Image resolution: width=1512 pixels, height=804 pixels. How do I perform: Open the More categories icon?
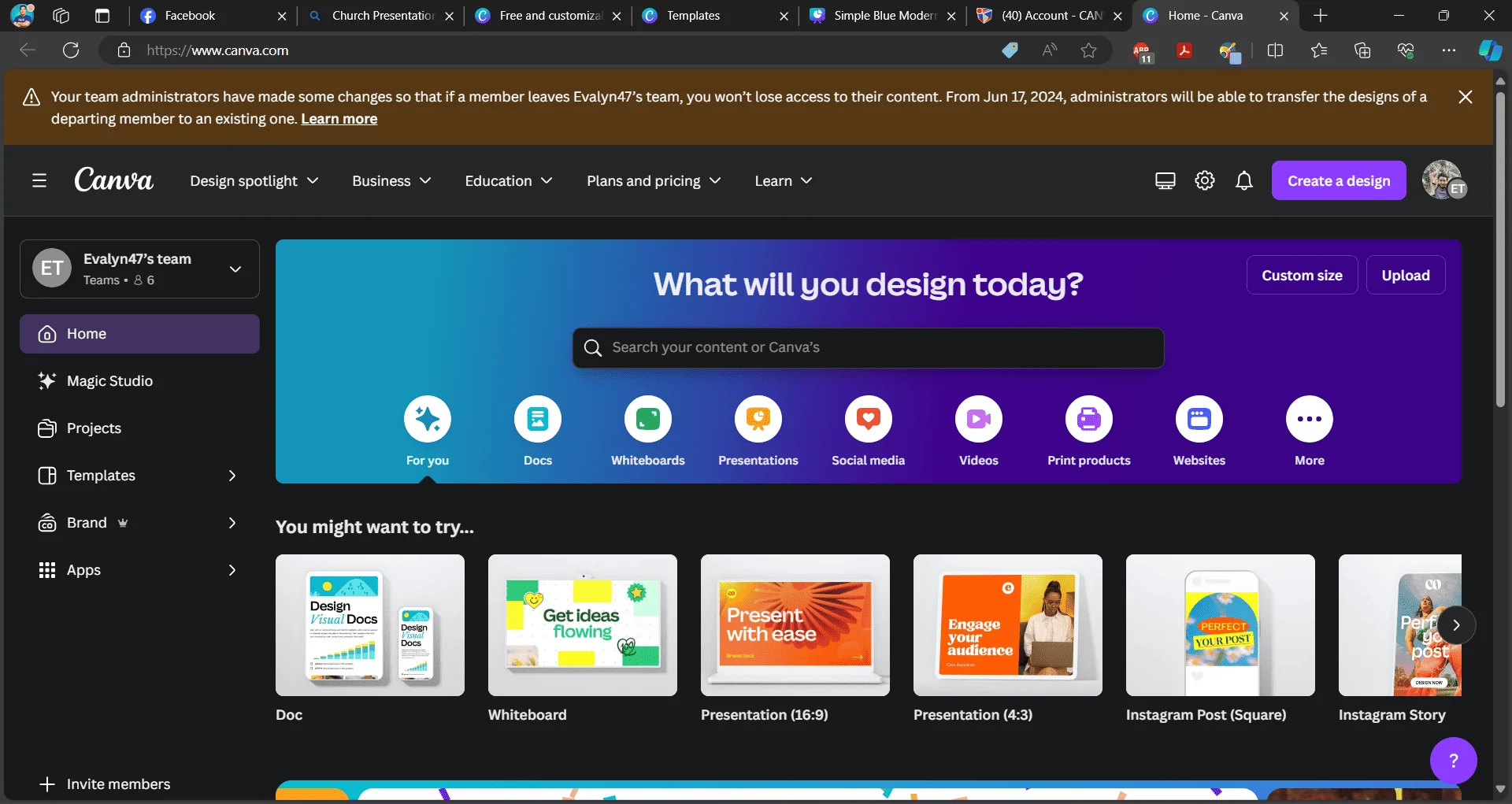pos(1310,419)
